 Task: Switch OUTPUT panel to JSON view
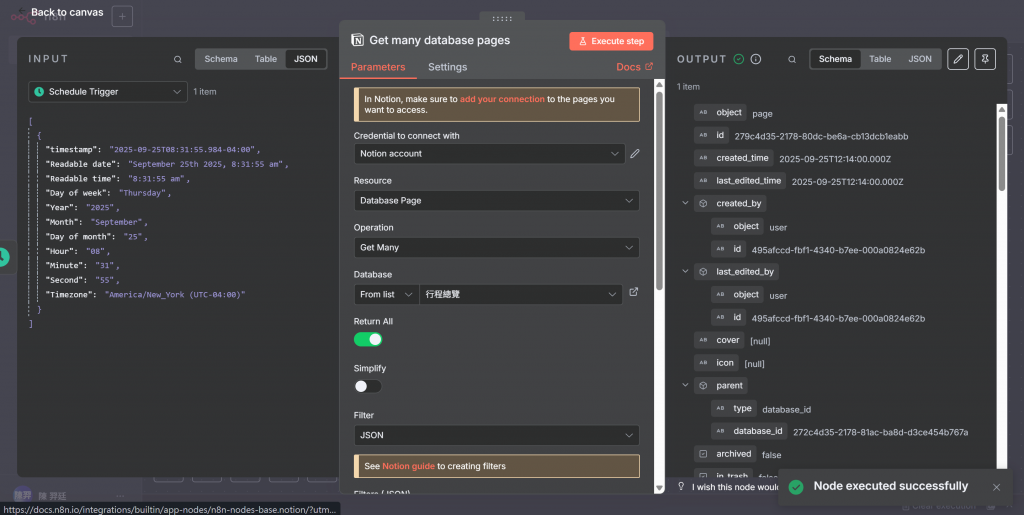pyautogui.click(x=920, y=59)
